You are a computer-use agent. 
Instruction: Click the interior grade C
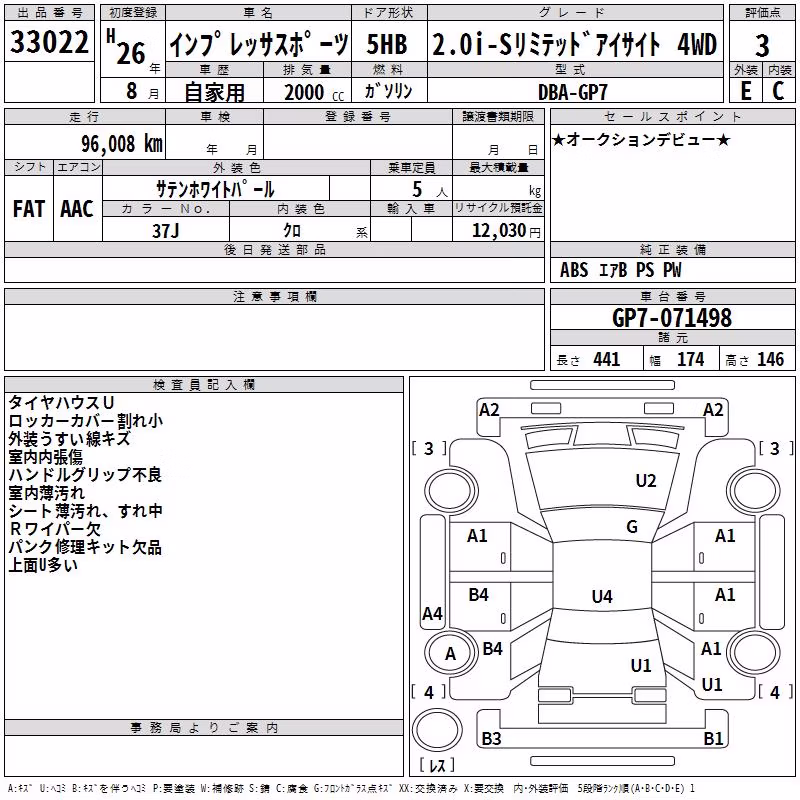(778, 91)
